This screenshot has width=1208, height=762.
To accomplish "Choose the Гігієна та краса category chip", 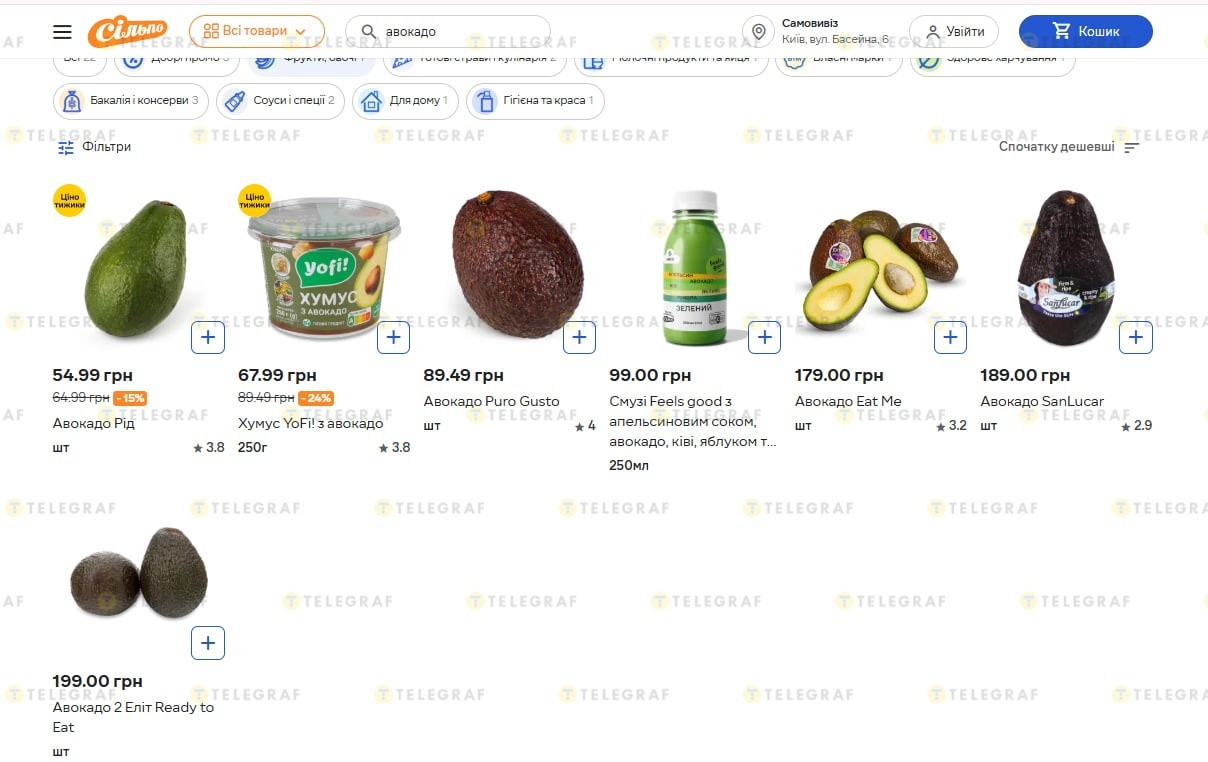I will [535, 101].
